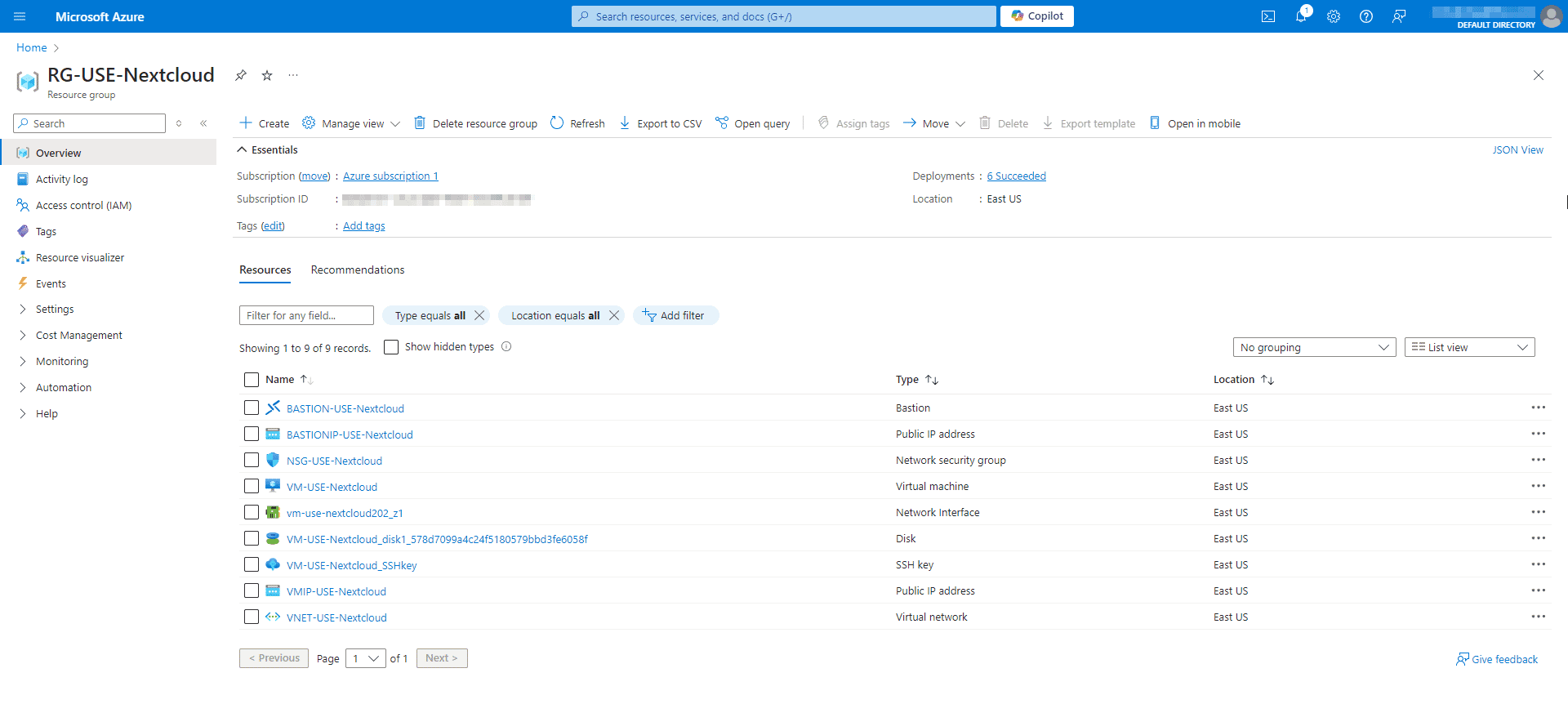Remove the Type equals all filter
Image resolution: width=1568 pixels, height=704 pixels.
pos(479,315)
